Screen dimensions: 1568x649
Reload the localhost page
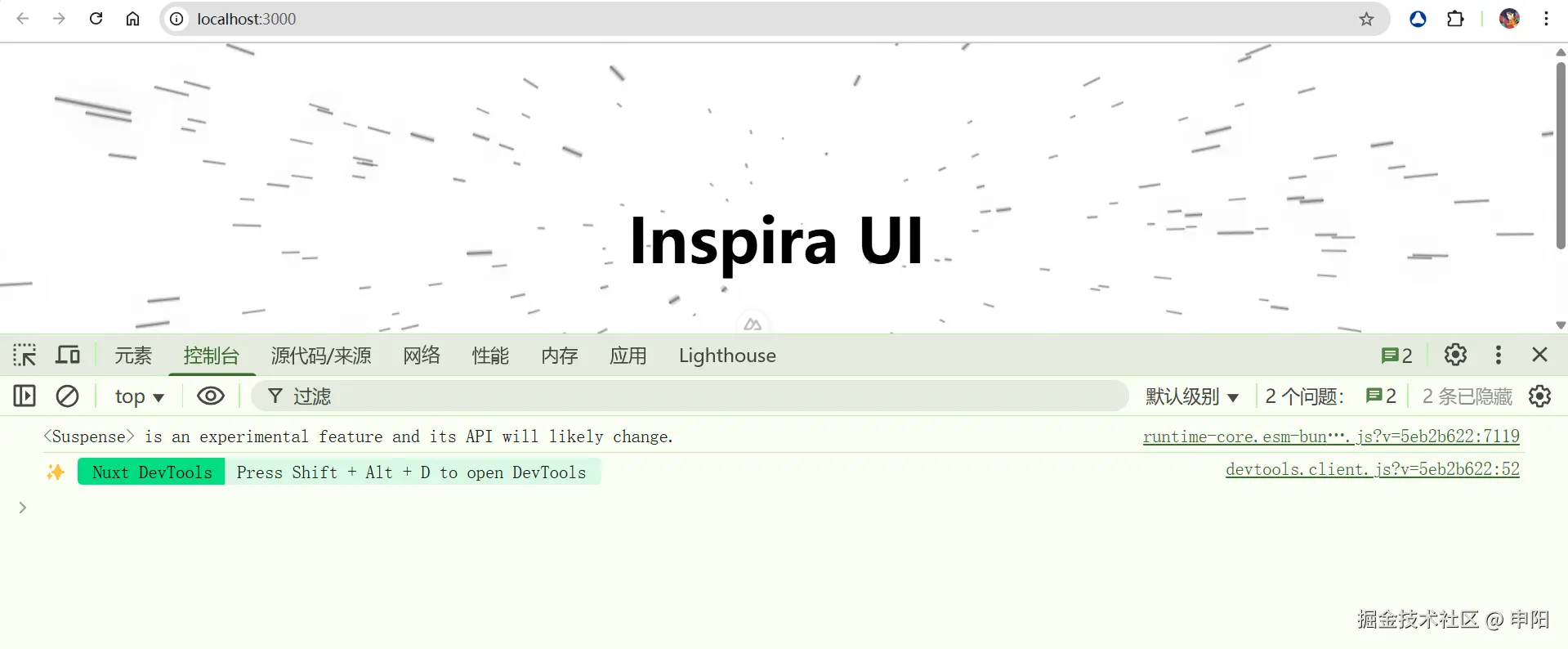point(96,19)
